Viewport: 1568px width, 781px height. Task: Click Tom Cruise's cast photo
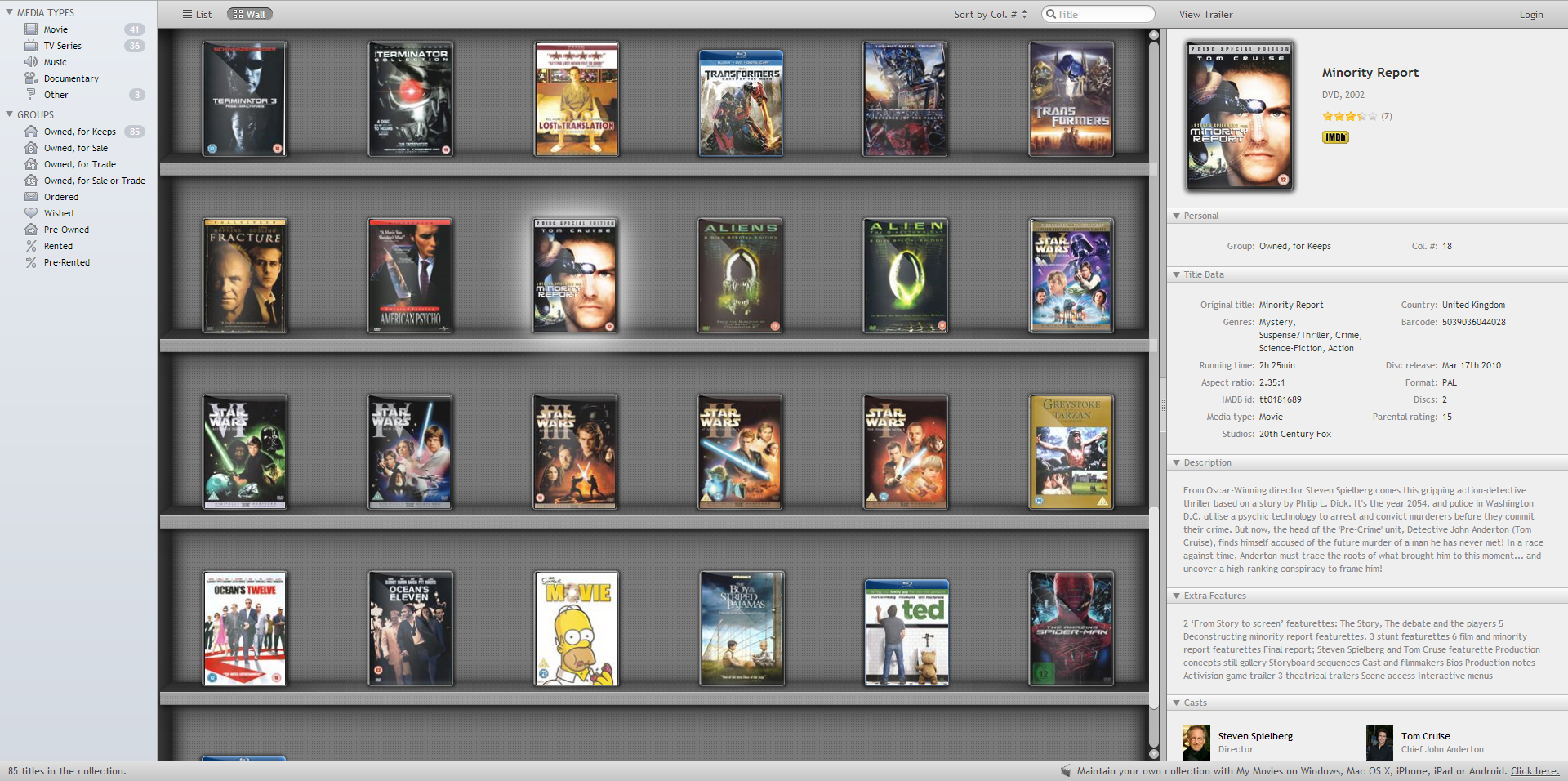pyautogui.click(x=1379, y=743)
